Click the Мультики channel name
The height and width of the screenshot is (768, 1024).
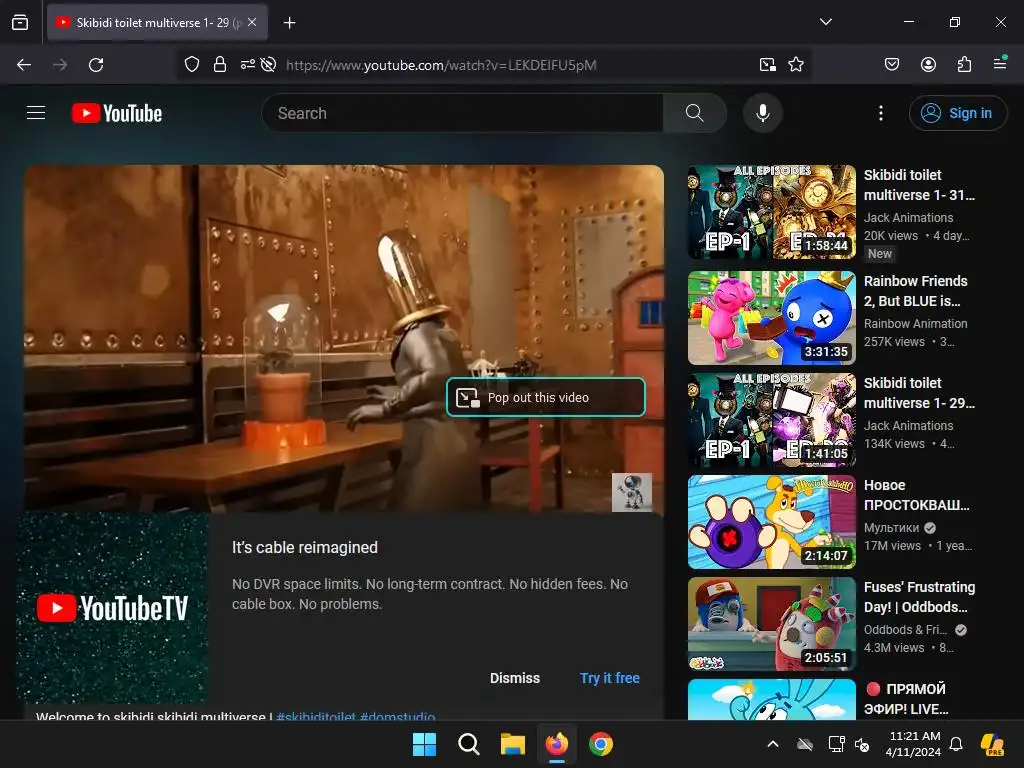(x=891, y=527)
